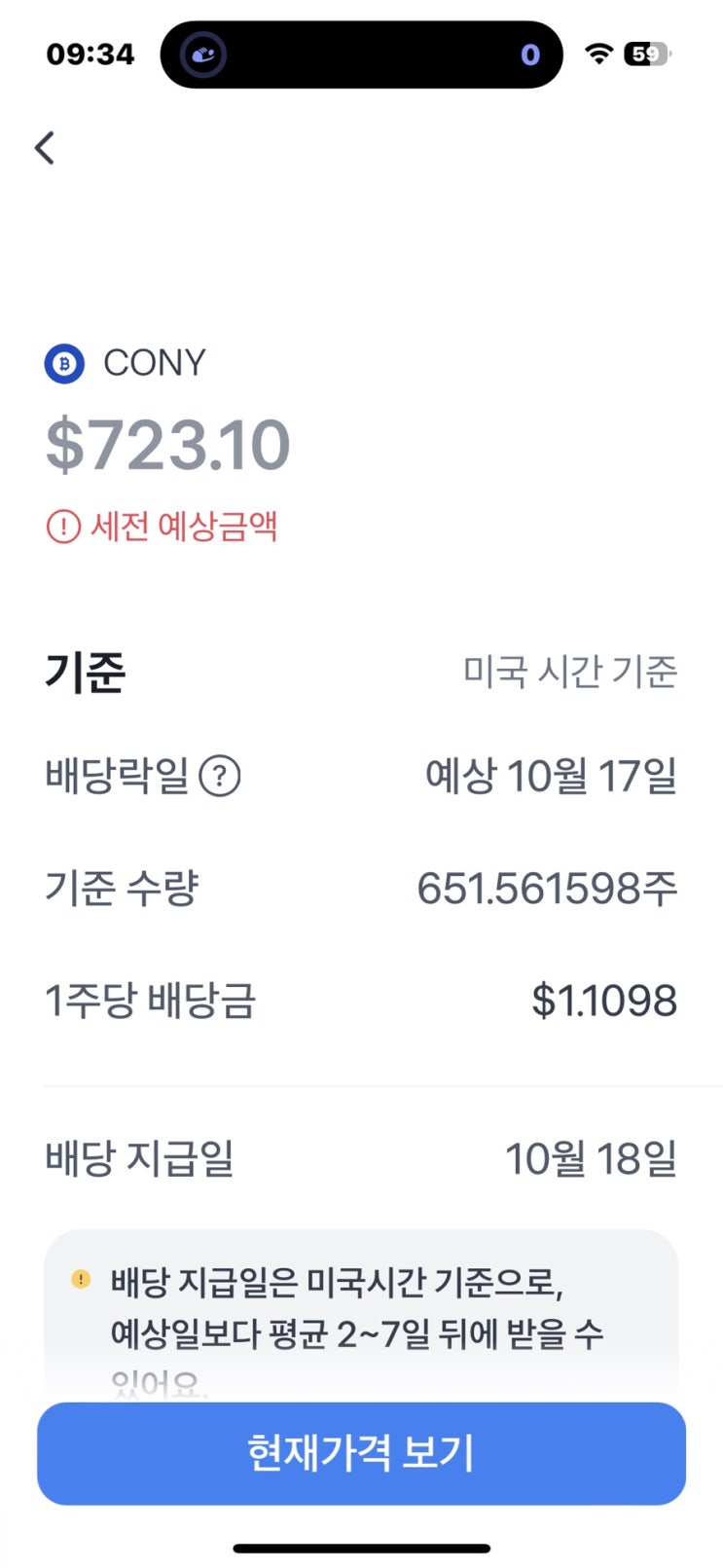Tap the back arrow chevron
Screen dimensions: 723x1568
(45, 148)
